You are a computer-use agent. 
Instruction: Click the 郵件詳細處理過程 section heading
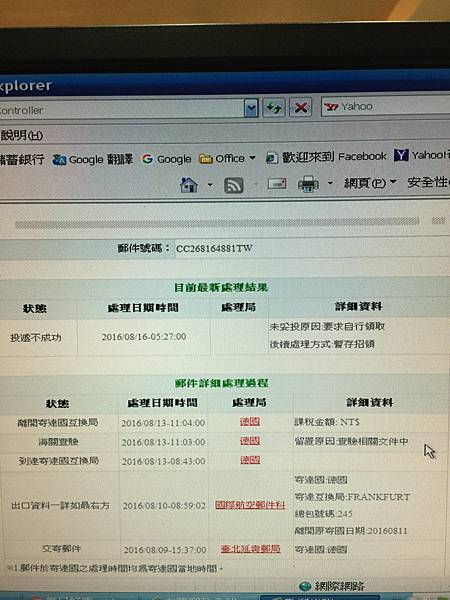pos(222,383)
